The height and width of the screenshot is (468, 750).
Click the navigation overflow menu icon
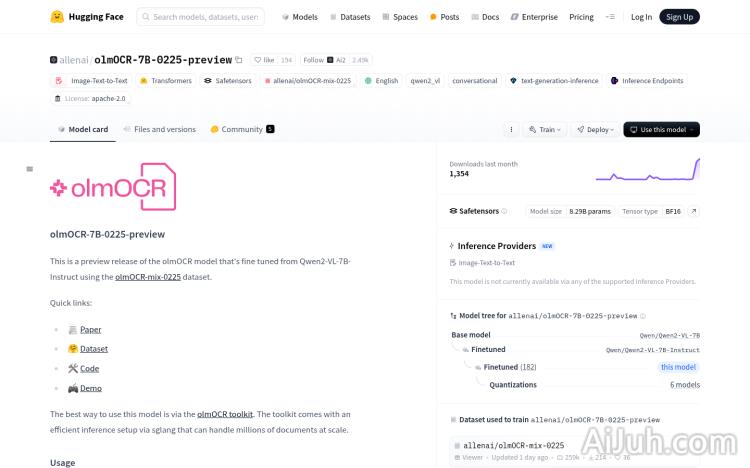(612, 17)
